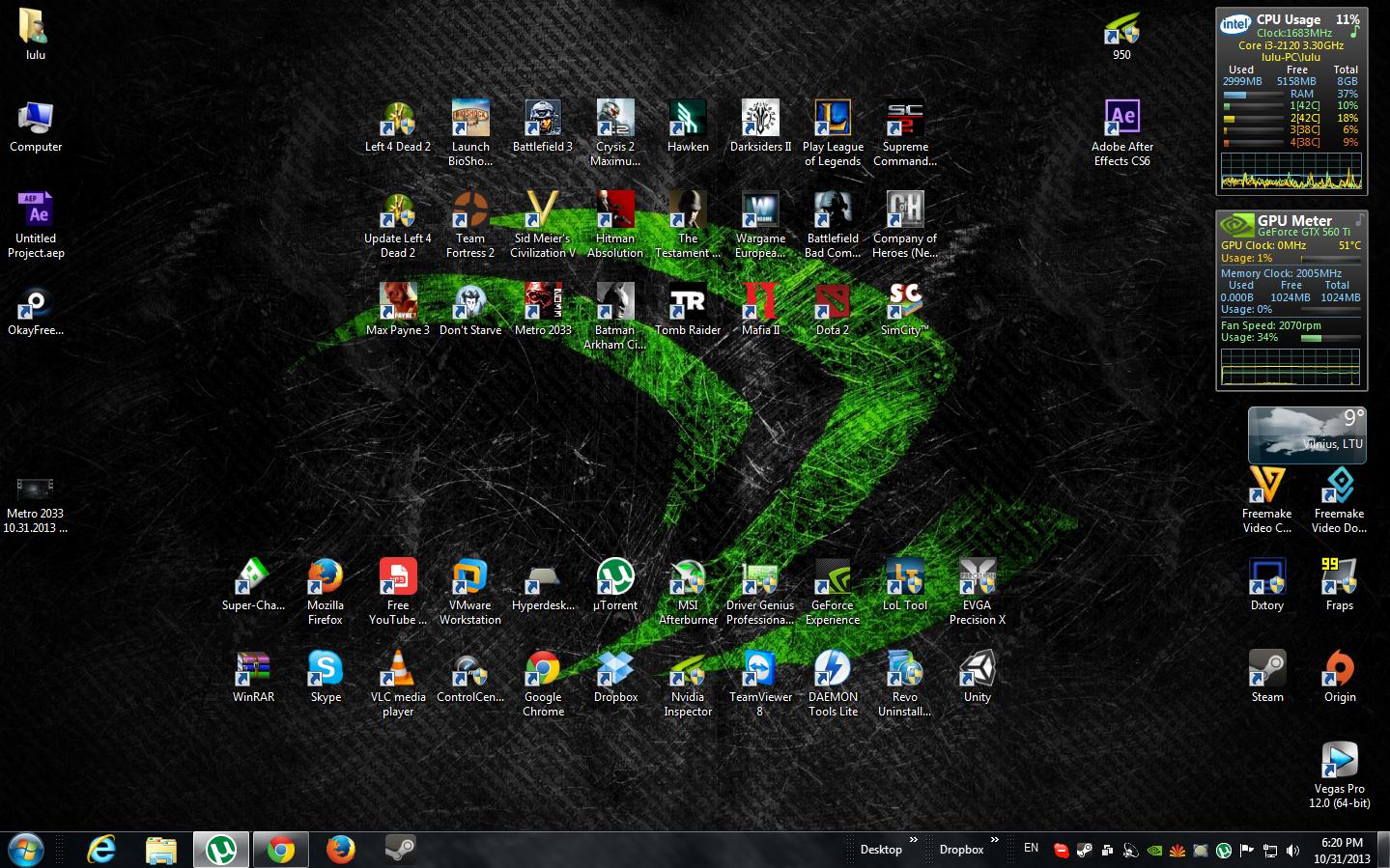Open Revo Uninstaller icon

(x=905, y=684)
